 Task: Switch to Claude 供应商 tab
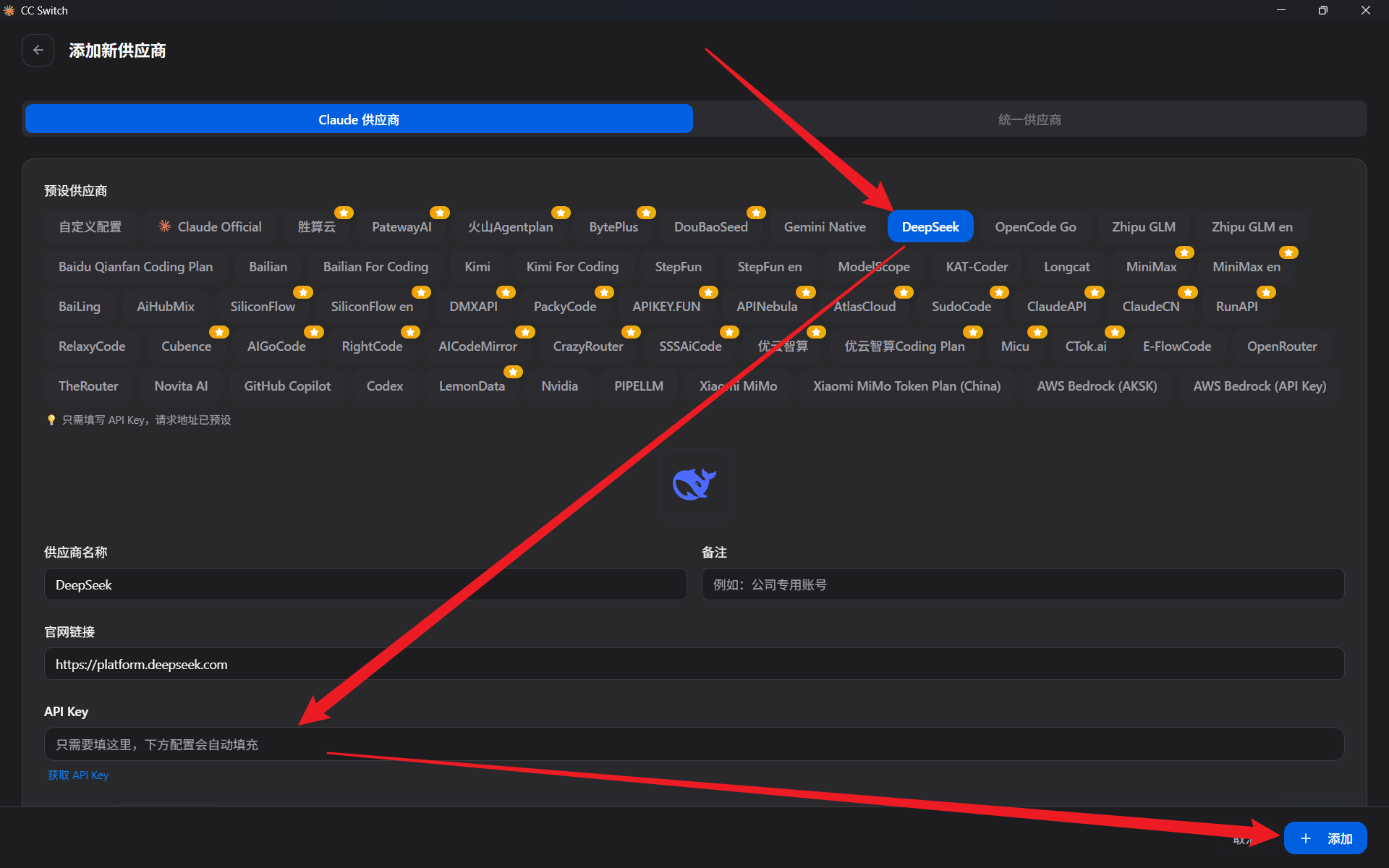pyautogui.click(x=359, y=119)
